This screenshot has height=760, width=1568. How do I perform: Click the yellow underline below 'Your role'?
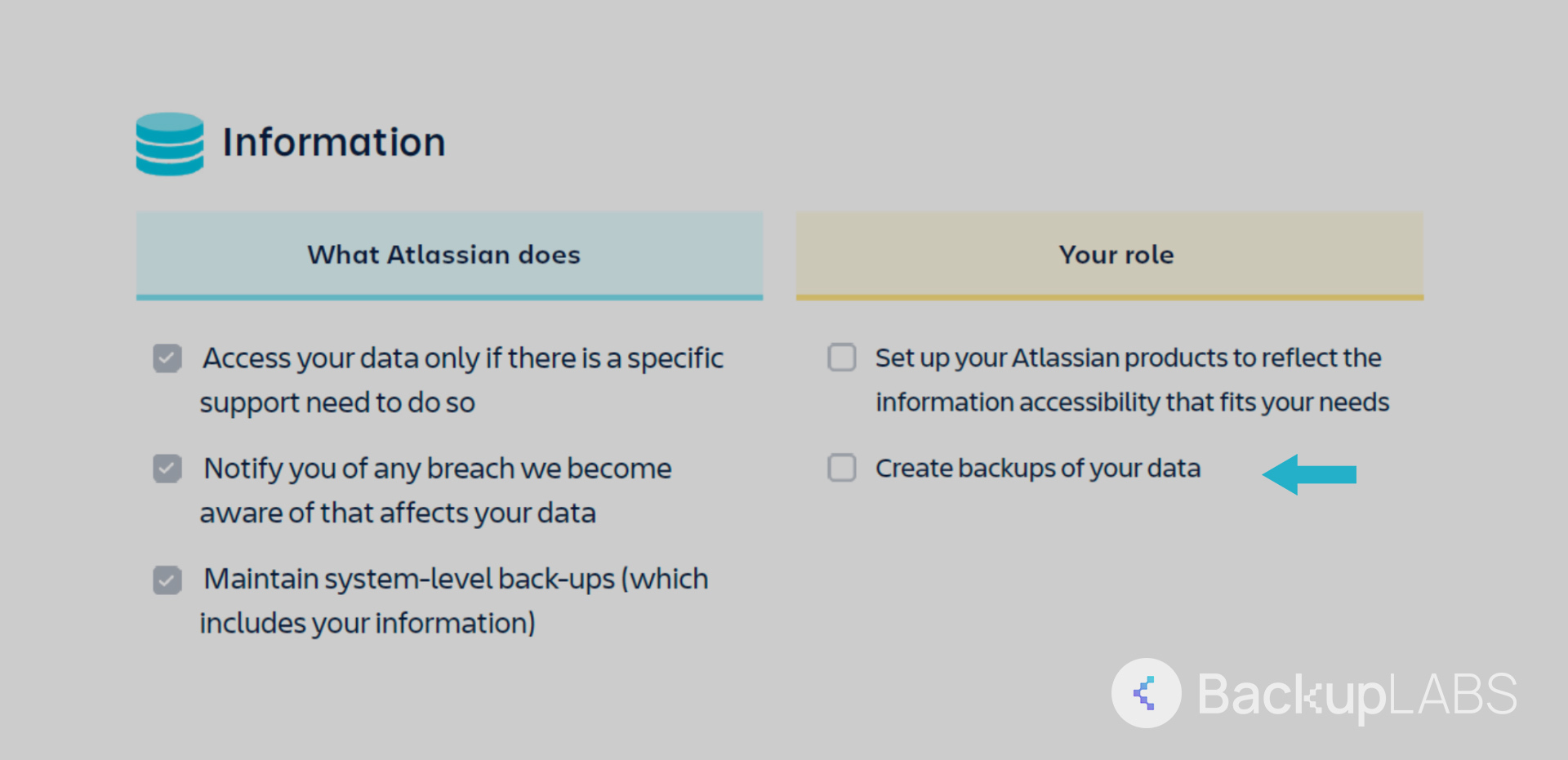1110,297
